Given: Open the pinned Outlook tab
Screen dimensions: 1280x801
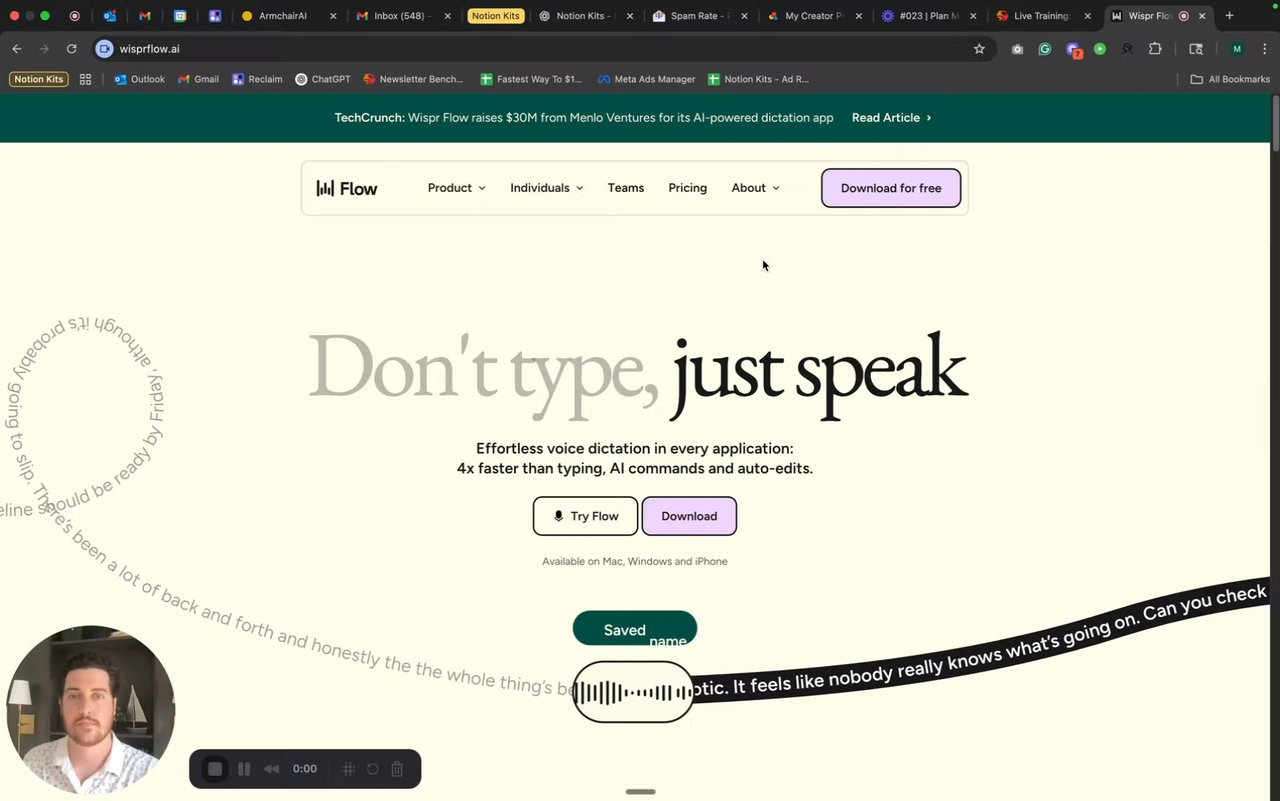Looking at the screenshot, I should (110, 16).
